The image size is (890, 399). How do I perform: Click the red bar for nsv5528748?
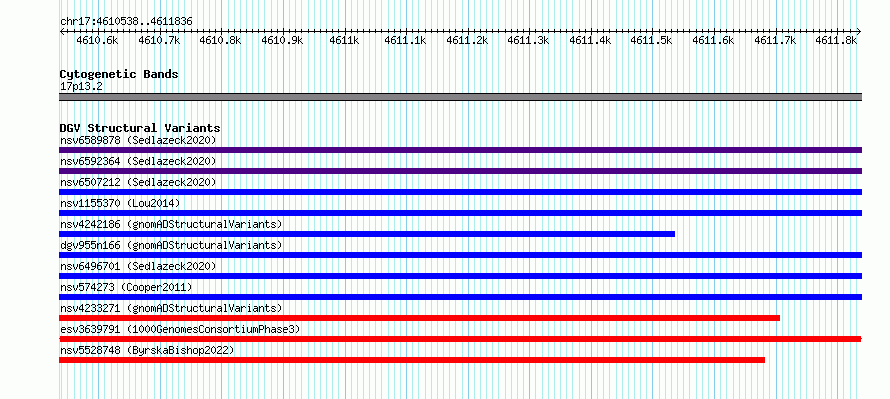[412, 360]
